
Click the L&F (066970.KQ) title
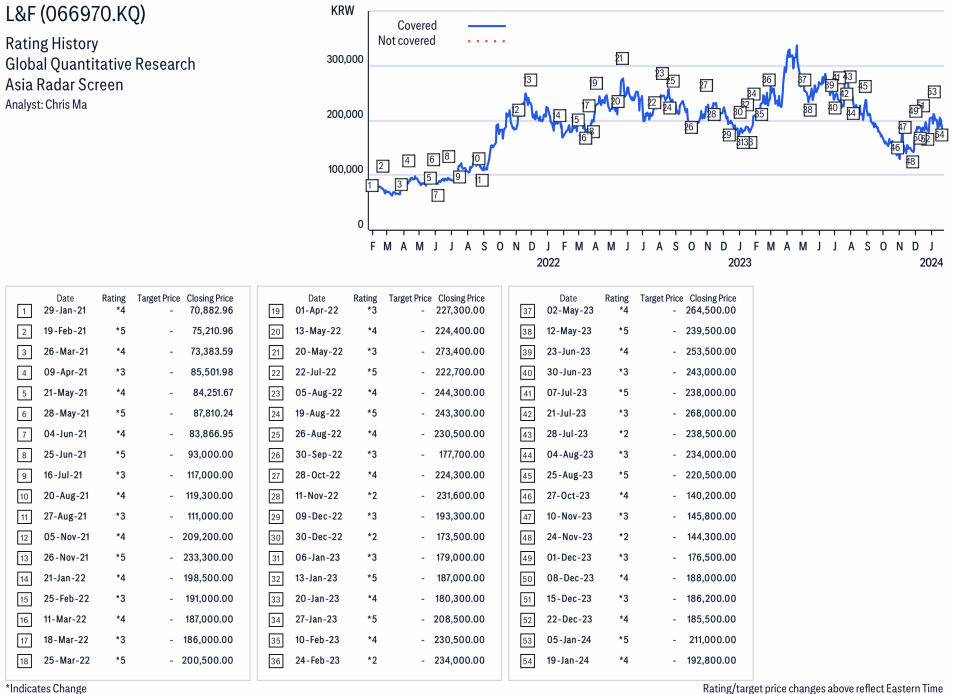point(74,17)
